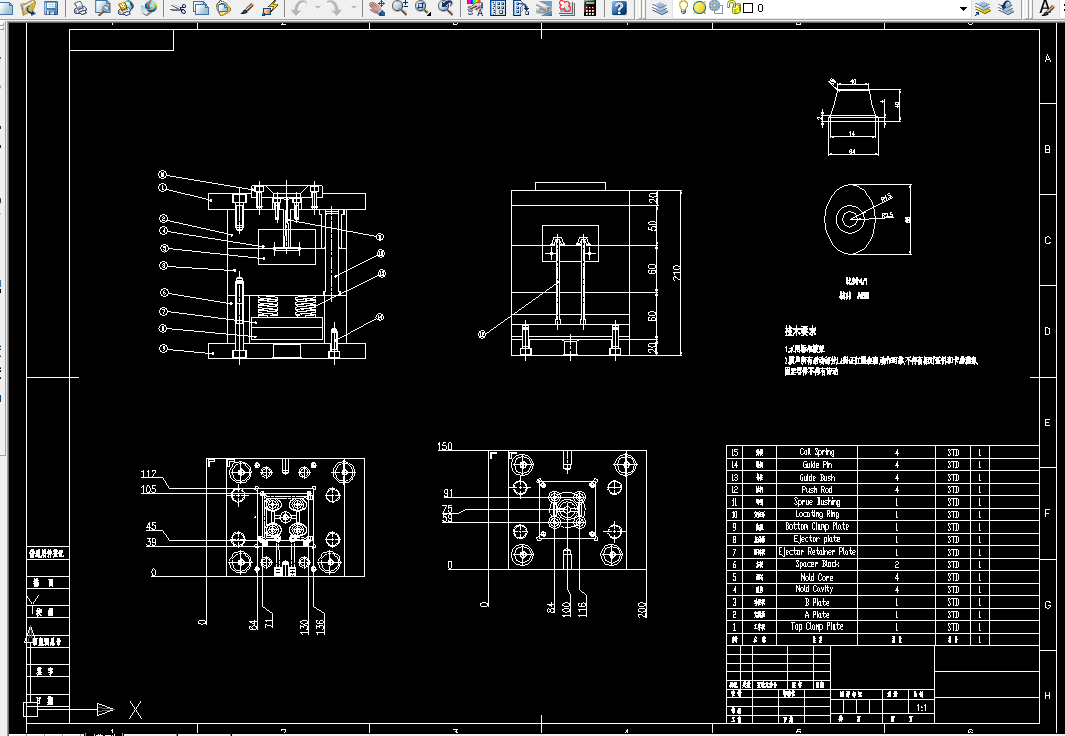Activate the Pan Realtime hand tool

[x=377, y=7]
